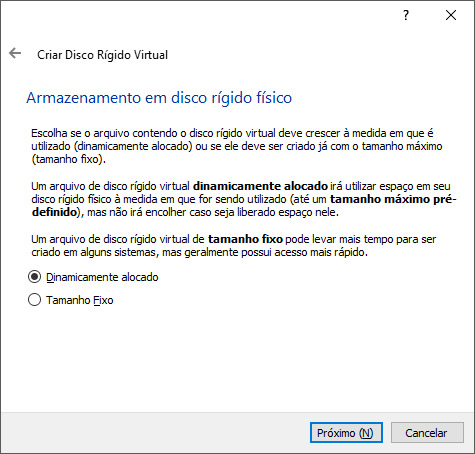
Task: Choose the Tamanho Fixo radio option
Action: (x=71, y=300)
